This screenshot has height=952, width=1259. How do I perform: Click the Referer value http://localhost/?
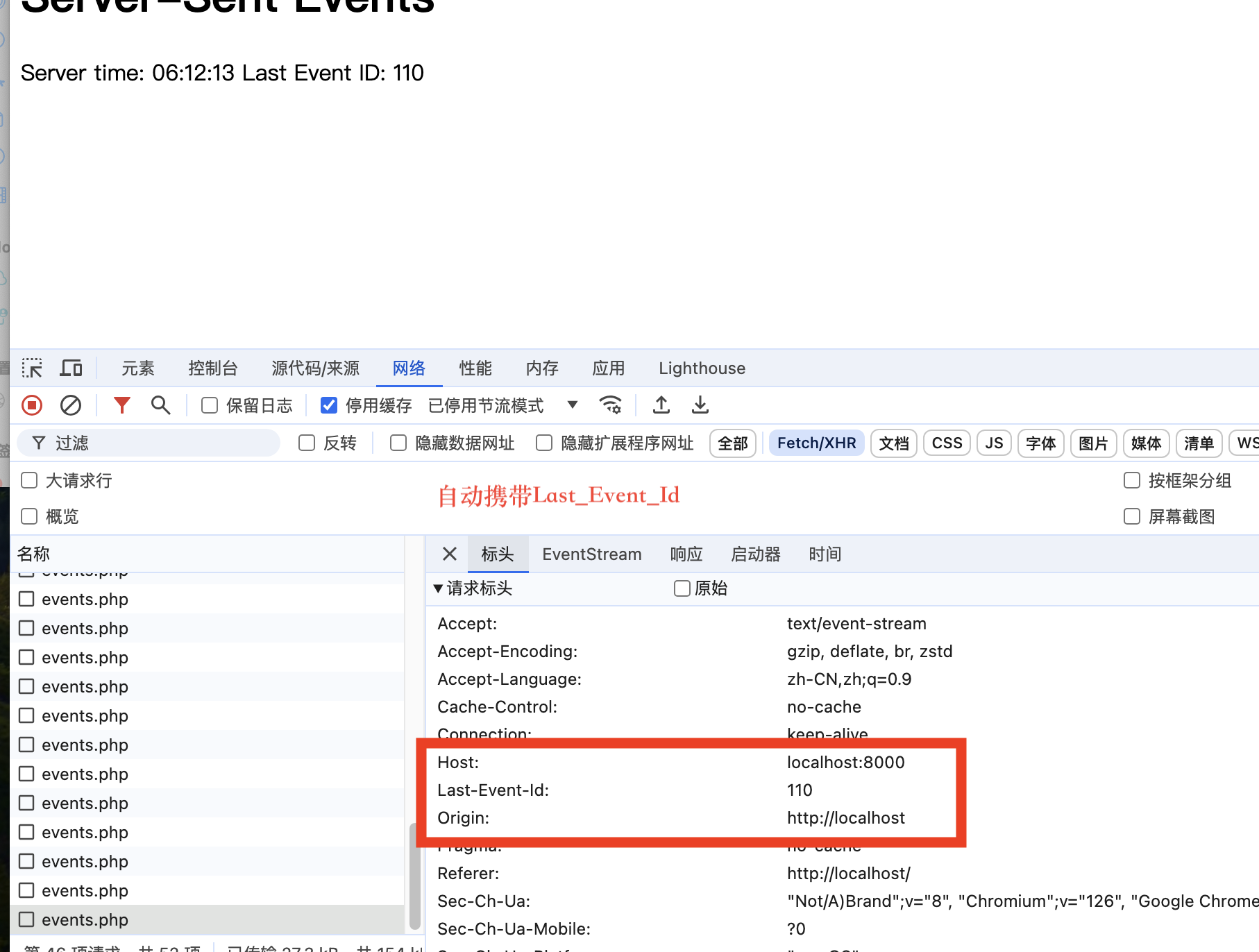click(849, 873)
